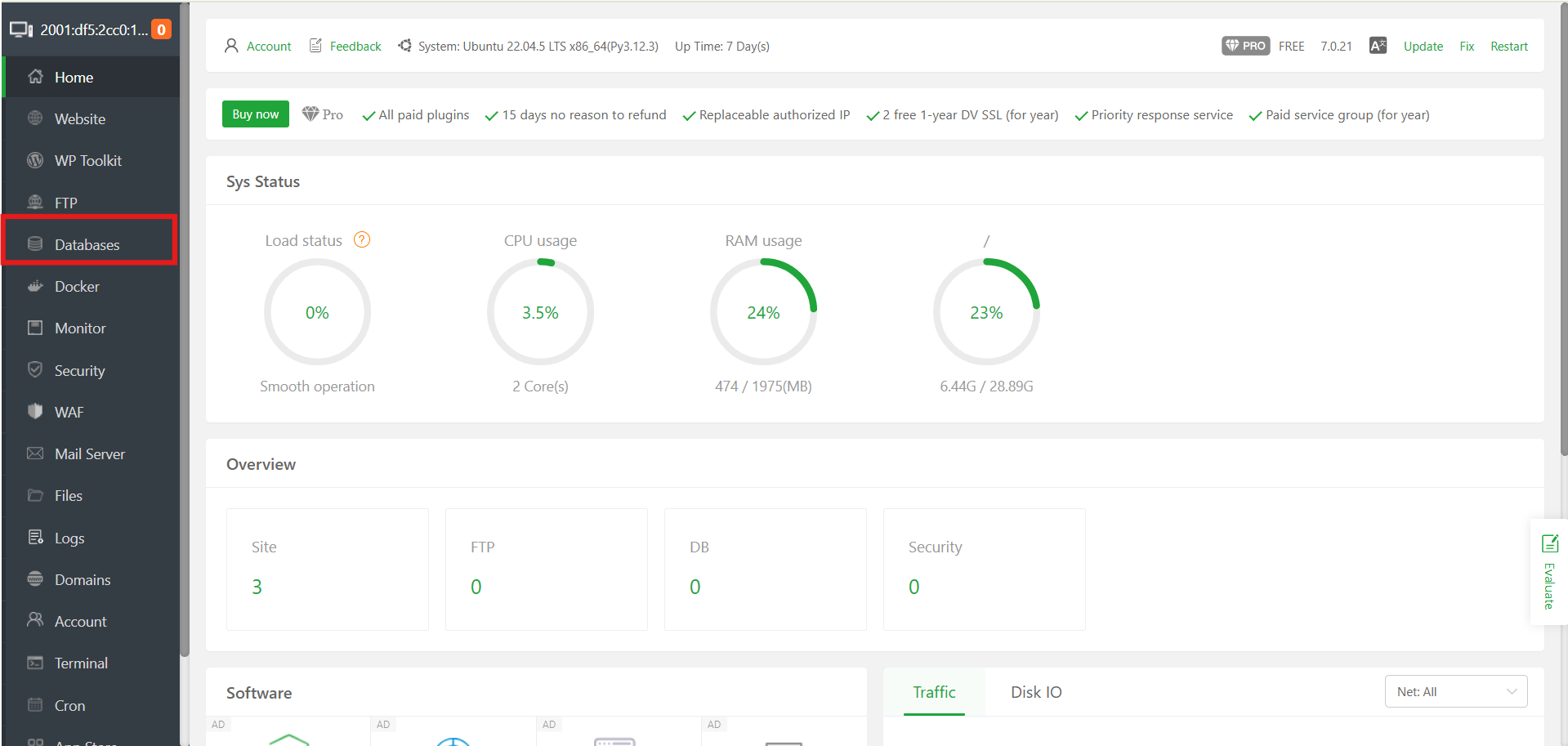
Task: Click the "2 Core(s)" text
Action: tap(540, 386)
